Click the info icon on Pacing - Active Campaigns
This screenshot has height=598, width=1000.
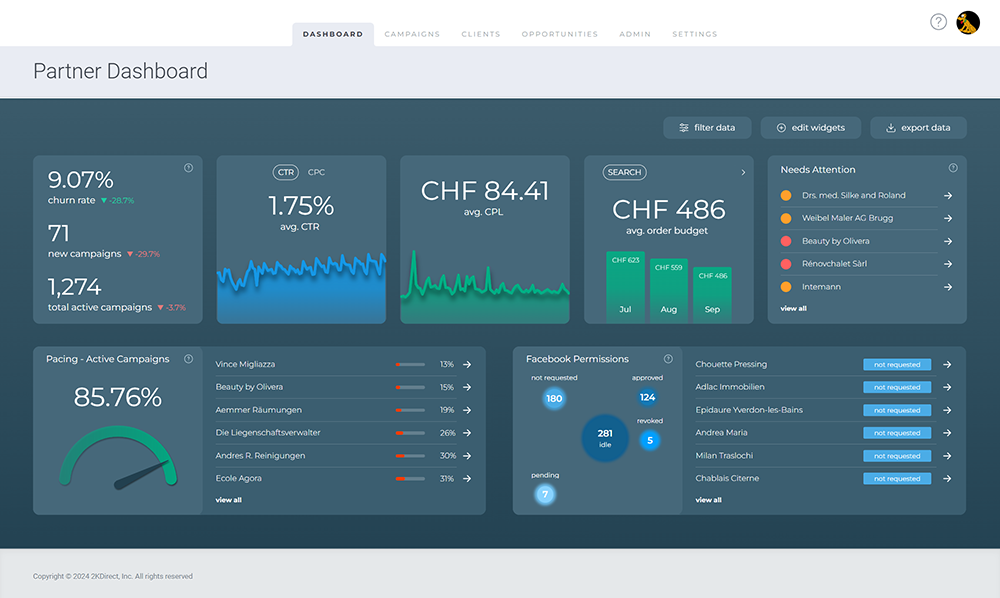[x=190, y=359]
